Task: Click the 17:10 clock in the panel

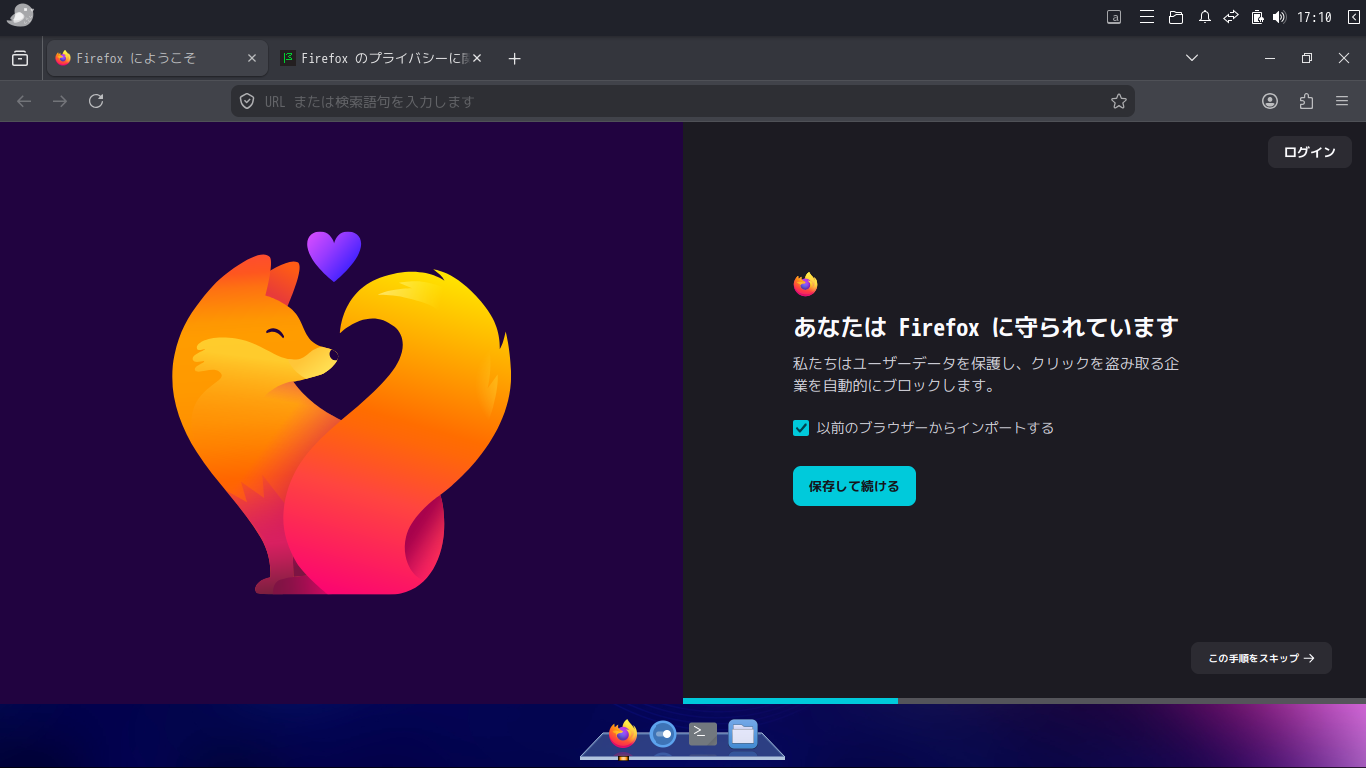Action: (1314, 17)
